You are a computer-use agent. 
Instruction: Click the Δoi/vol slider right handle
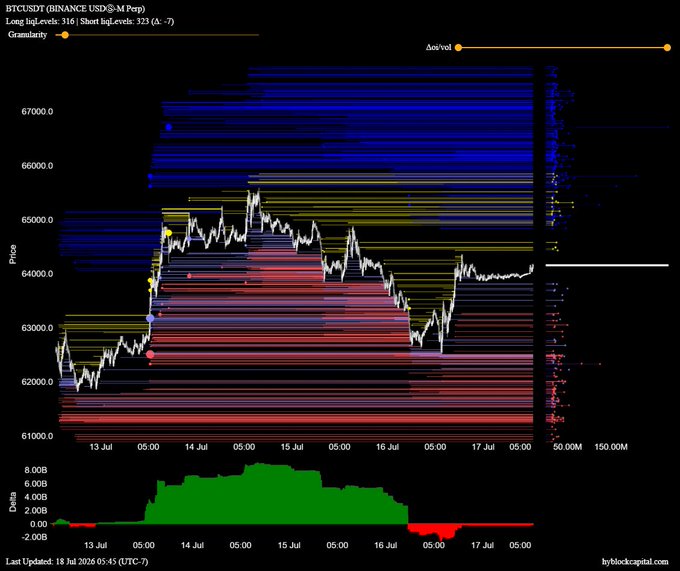[x=667, y=47]
